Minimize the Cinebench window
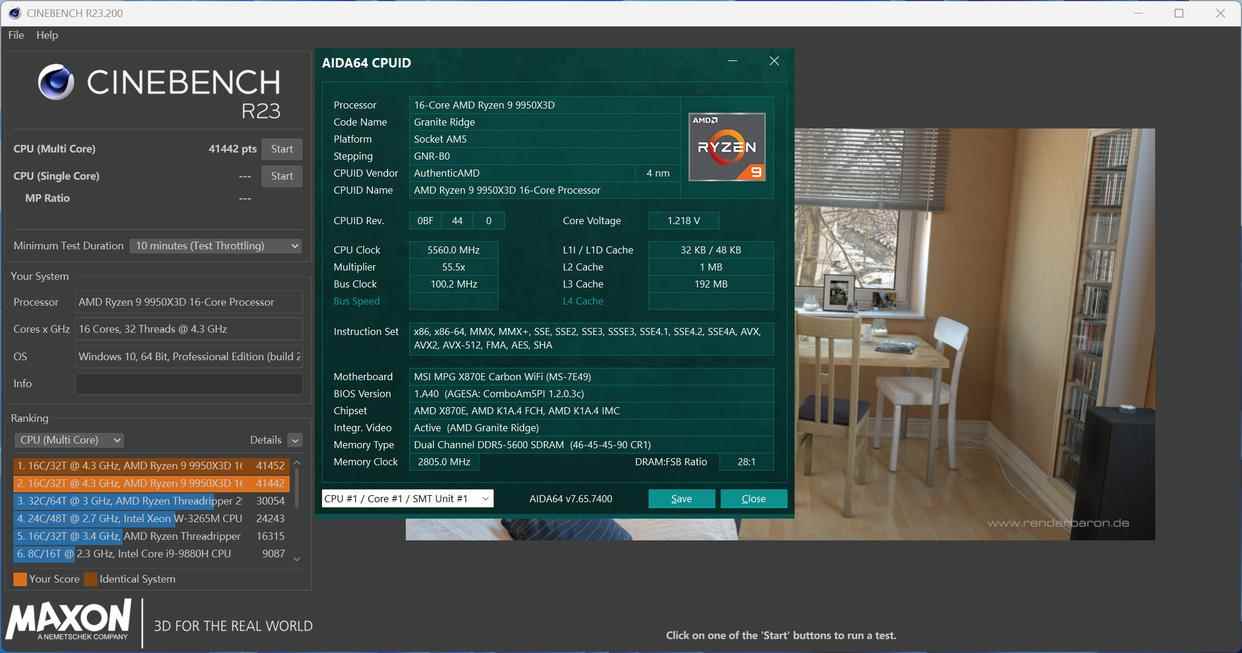Screen dimensions: 1242x653 [1138, 13]
